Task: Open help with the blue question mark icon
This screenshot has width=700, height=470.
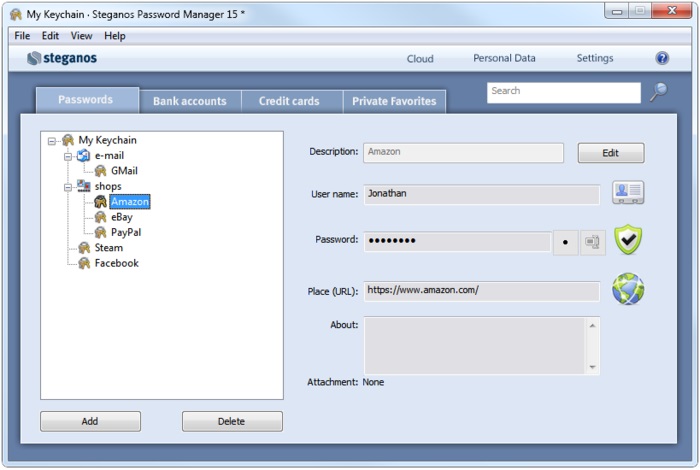Action: click(662, 58)
